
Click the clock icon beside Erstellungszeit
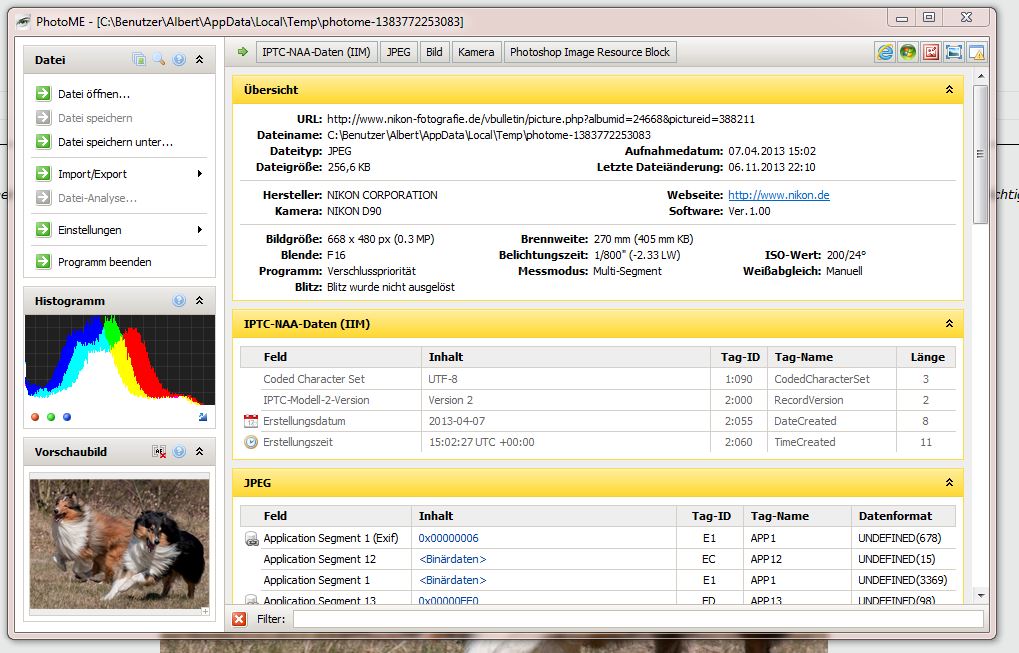click(x=251, y=442)
